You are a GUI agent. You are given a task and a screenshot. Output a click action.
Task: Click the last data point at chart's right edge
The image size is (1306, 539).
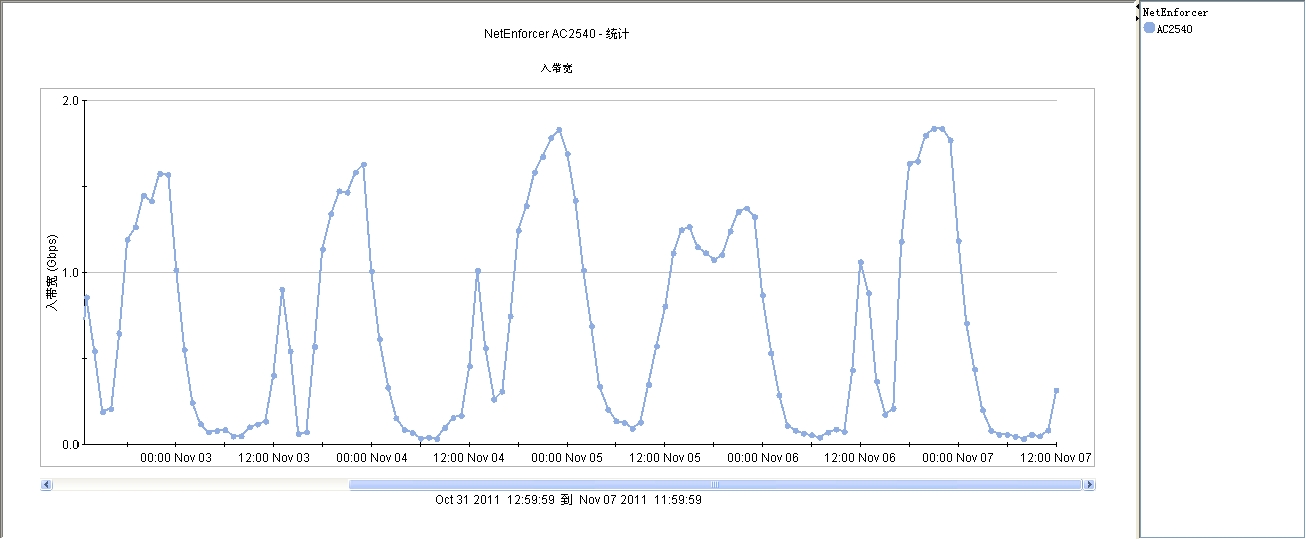point(1056,391)
